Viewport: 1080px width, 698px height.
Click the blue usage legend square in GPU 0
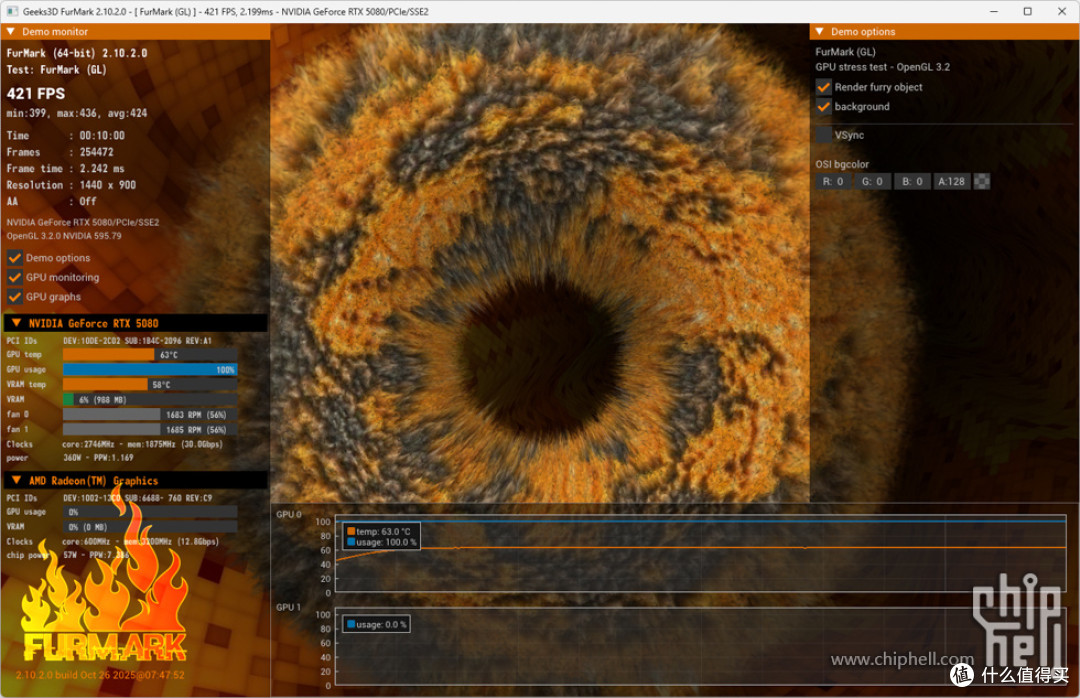tap(351, 542)
